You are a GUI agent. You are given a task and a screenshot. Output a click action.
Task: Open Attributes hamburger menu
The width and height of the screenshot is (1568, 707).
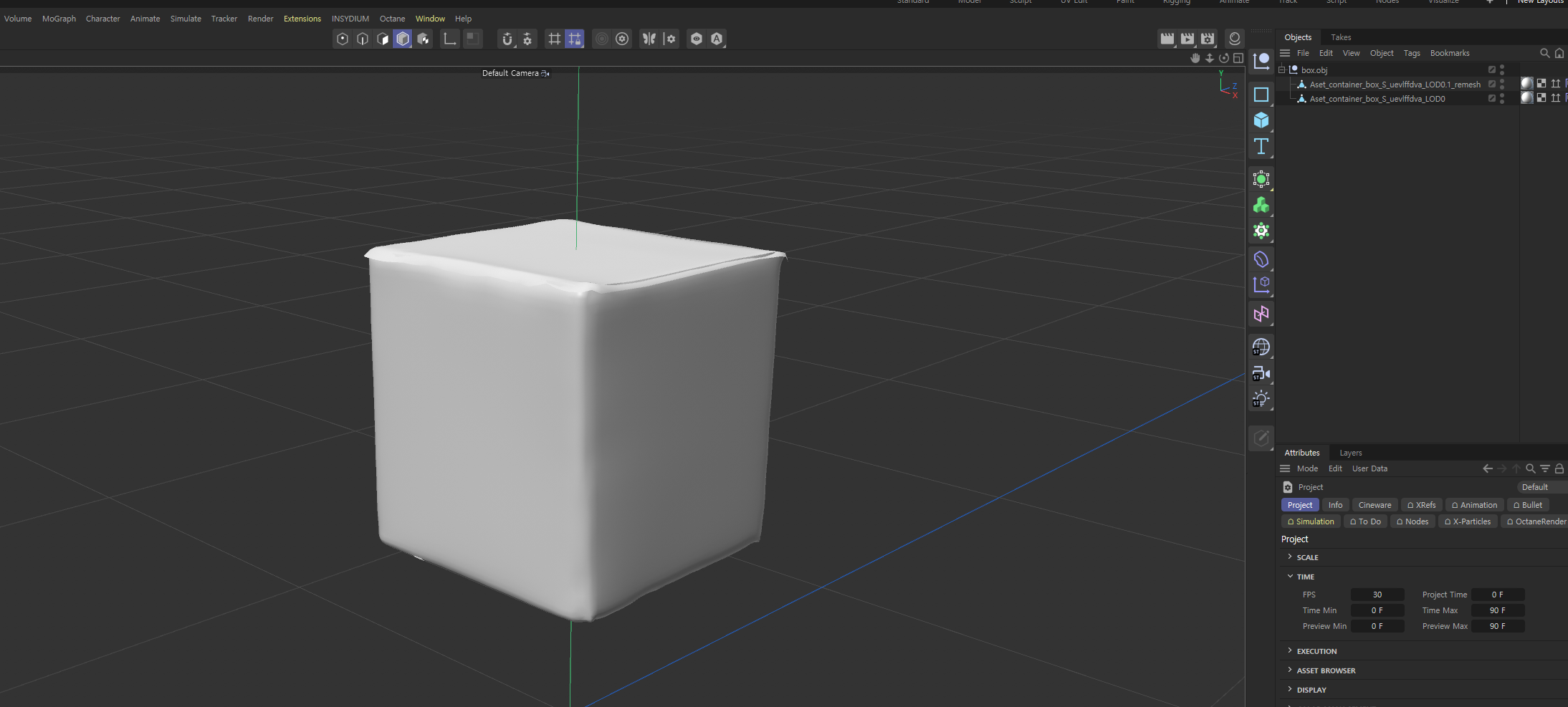(1285, 468)
